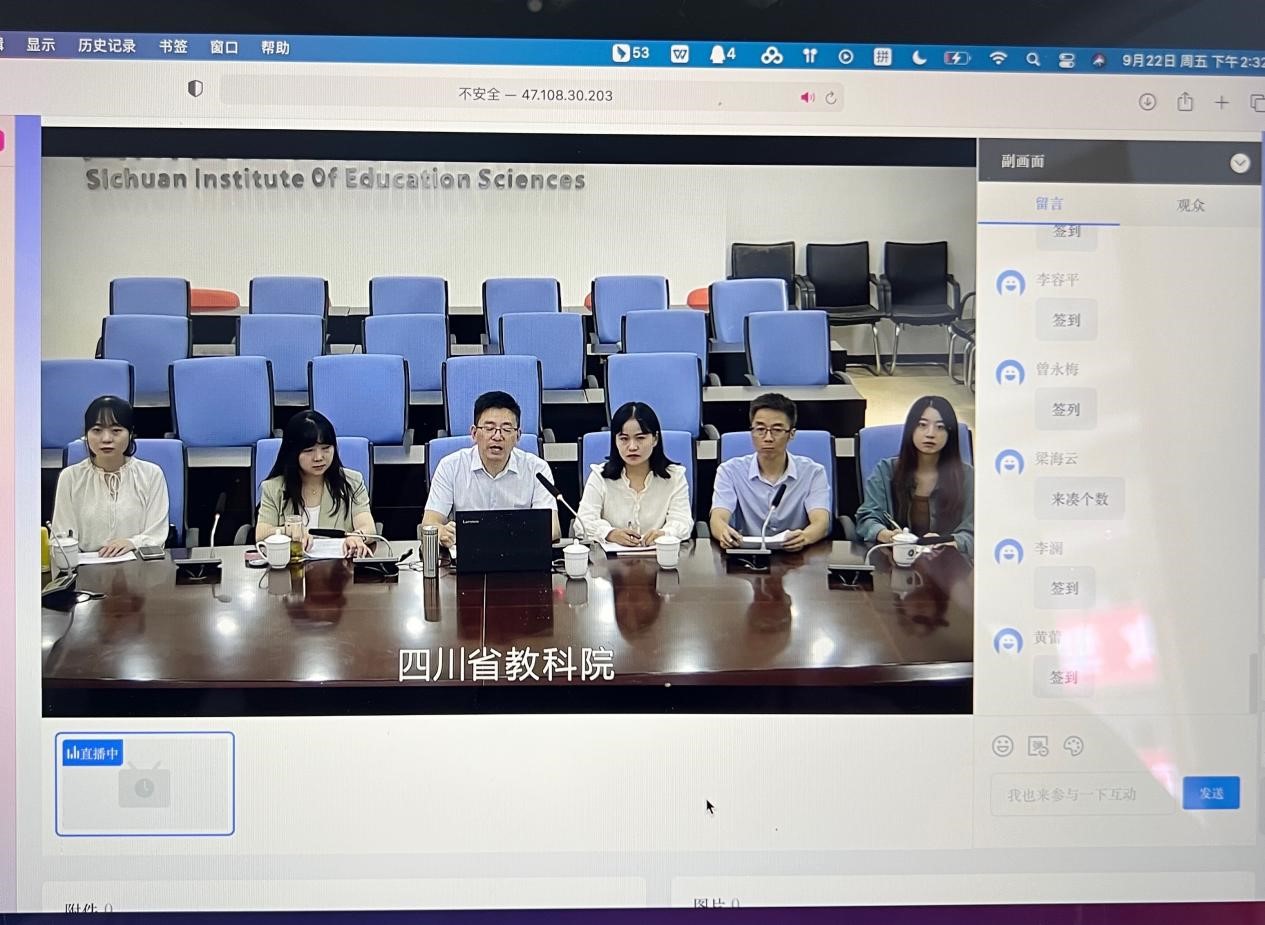Select the 直播中 stream thumbnail
The image size is (1265, 925).
click(x=145, y=784)
